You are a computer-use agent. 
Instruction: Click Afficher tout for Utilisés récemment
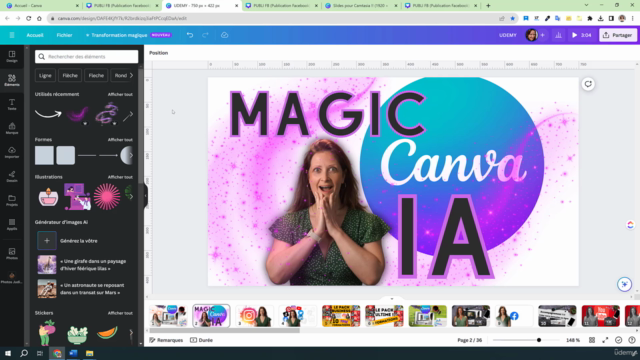coord(120,94)
